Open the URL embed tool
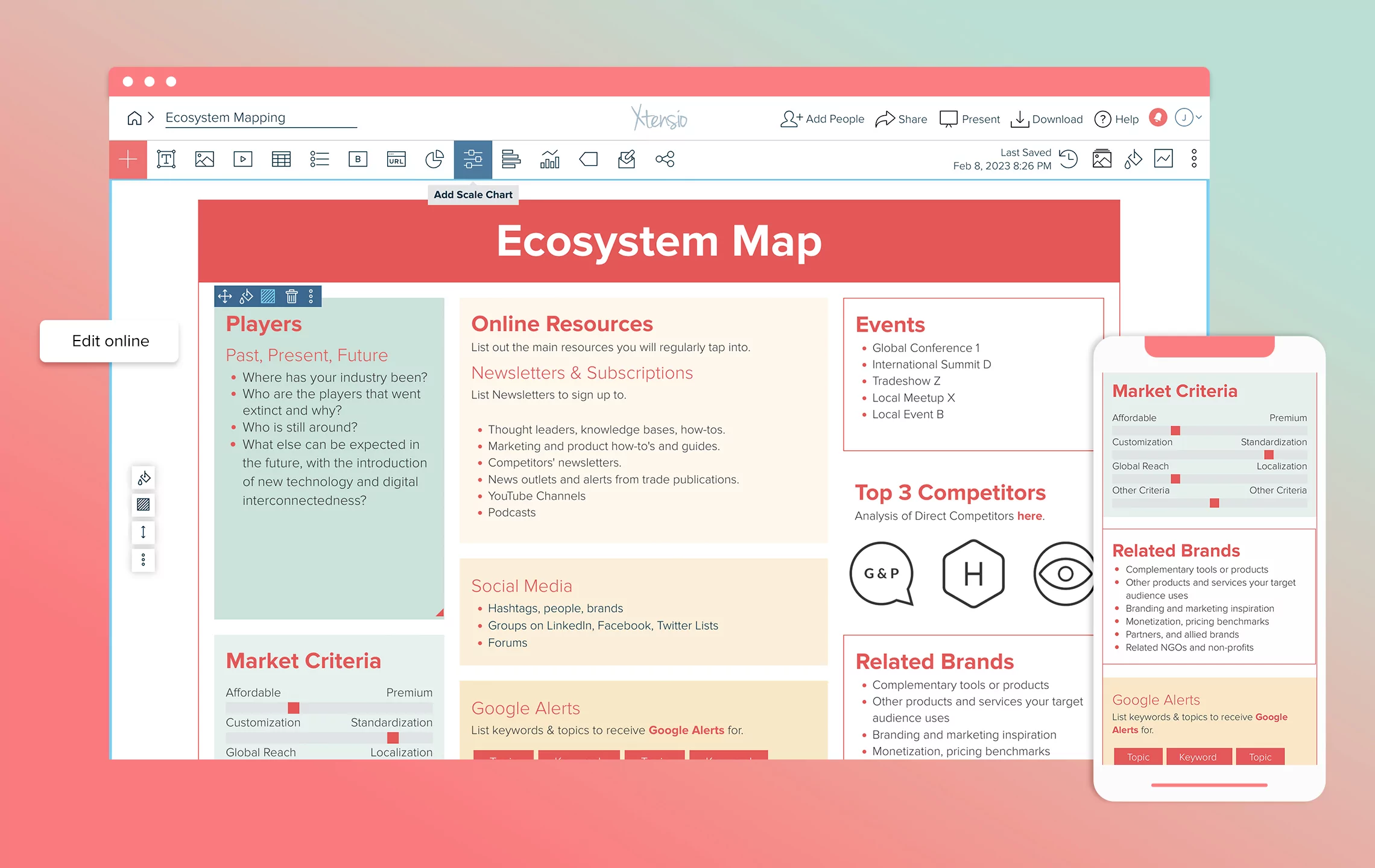 click(x=396, y=159)
